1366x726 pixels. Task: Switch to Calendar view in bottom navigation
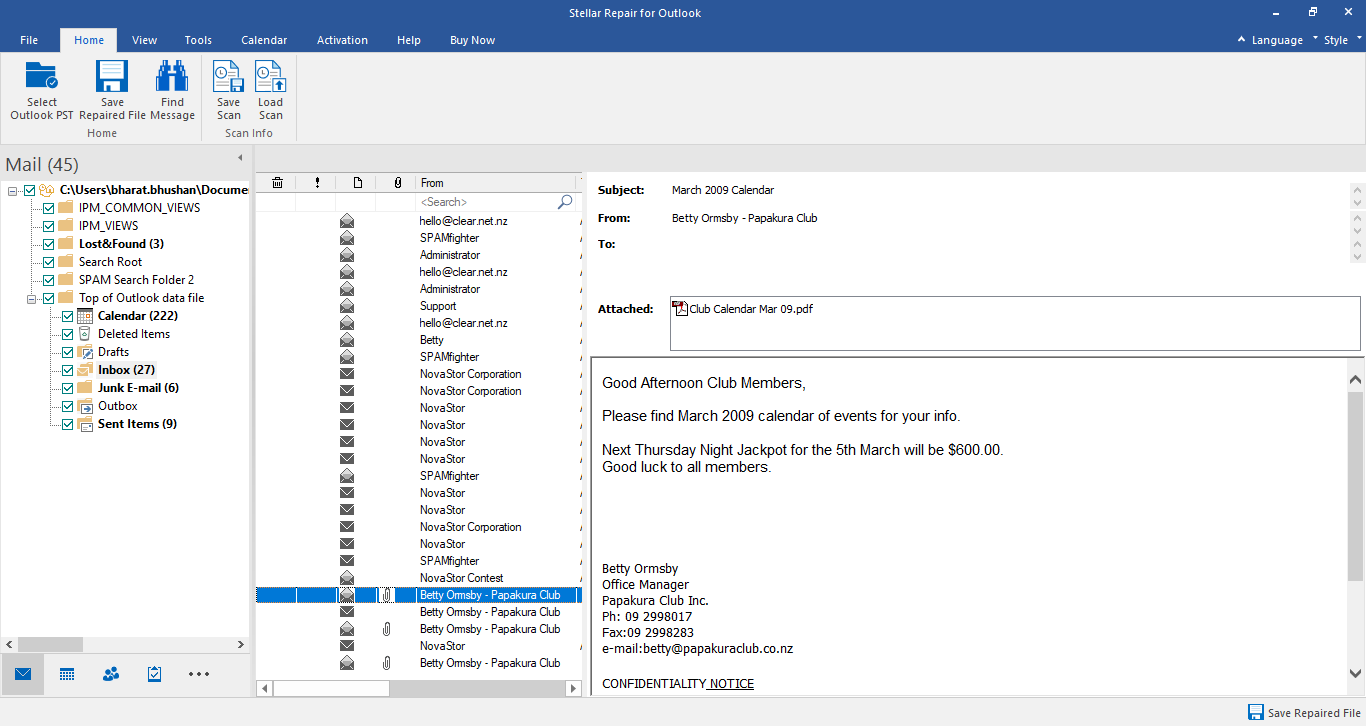pos(67,674)
